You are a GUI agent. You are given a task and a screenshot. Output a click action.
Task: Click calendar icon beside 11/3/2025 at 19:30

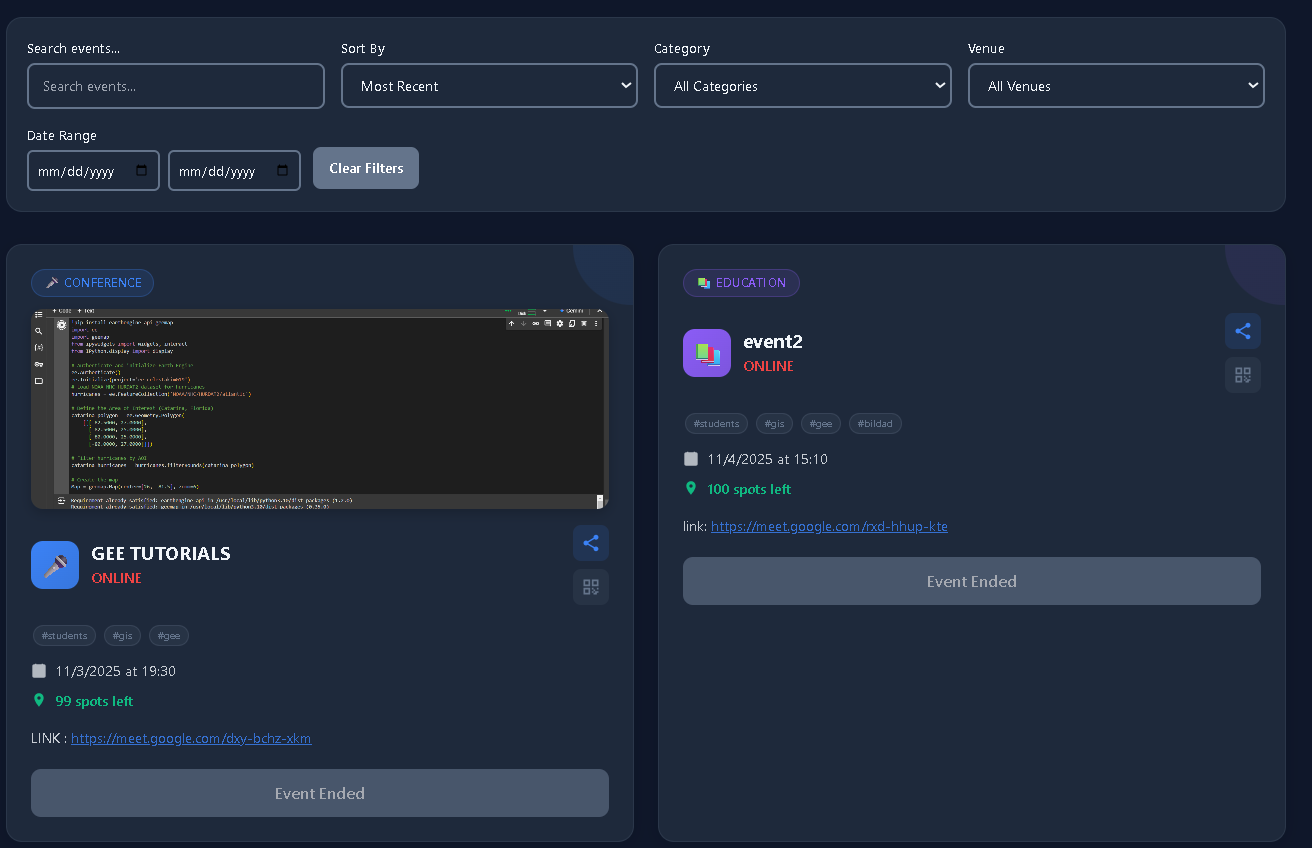click(39, 671)
